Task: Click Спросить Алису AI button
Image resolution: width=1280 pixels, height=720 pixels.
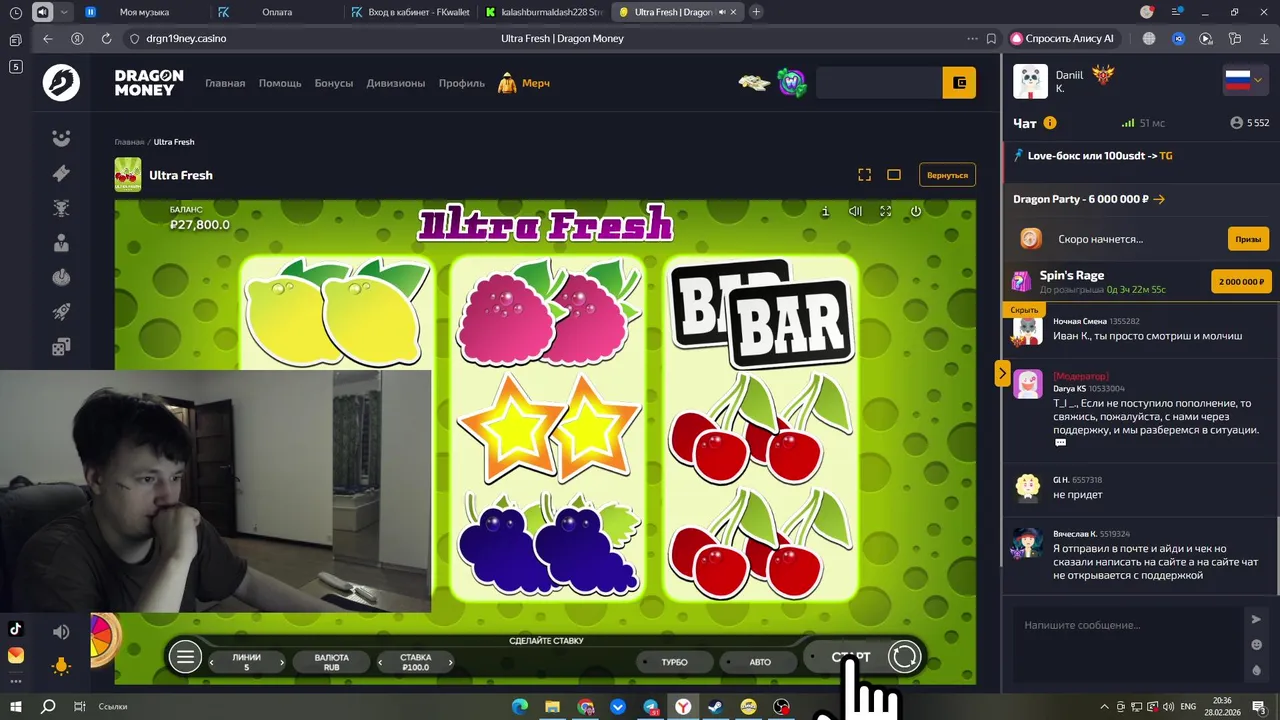Action: click(1062, 38)
